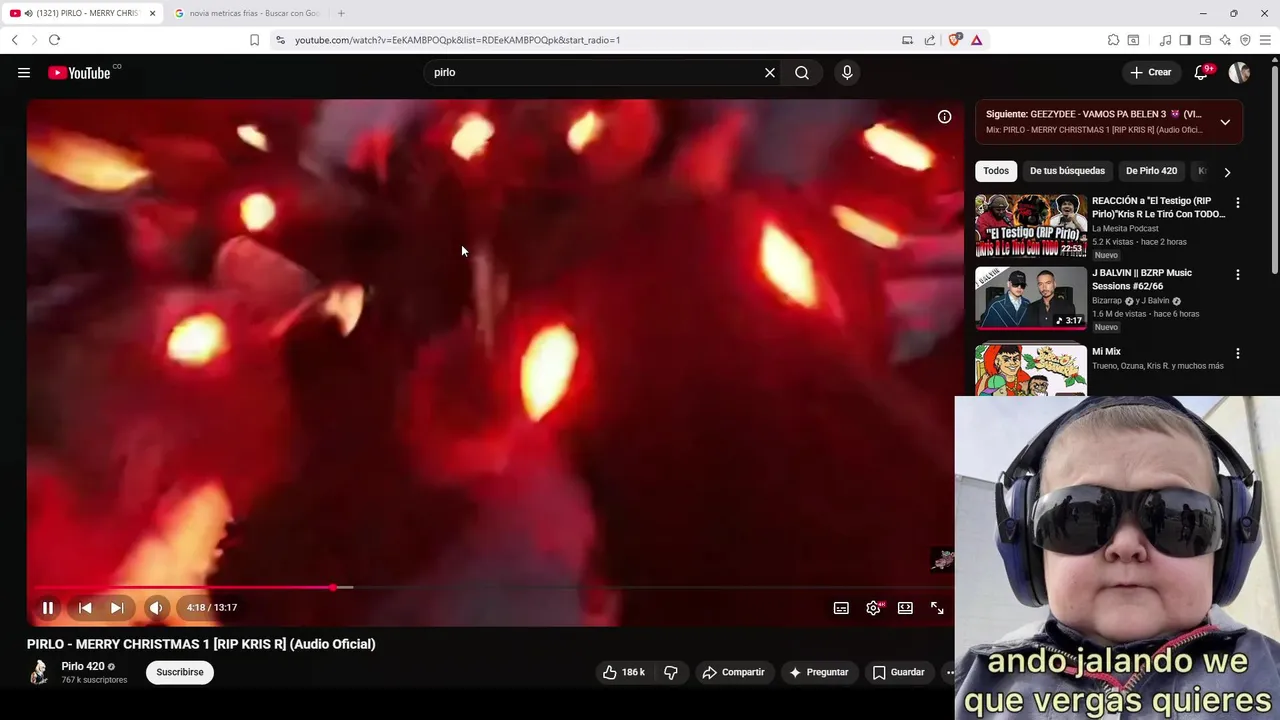Click Preguntar ask button
Screen dimensions: 1280x720
819,672
